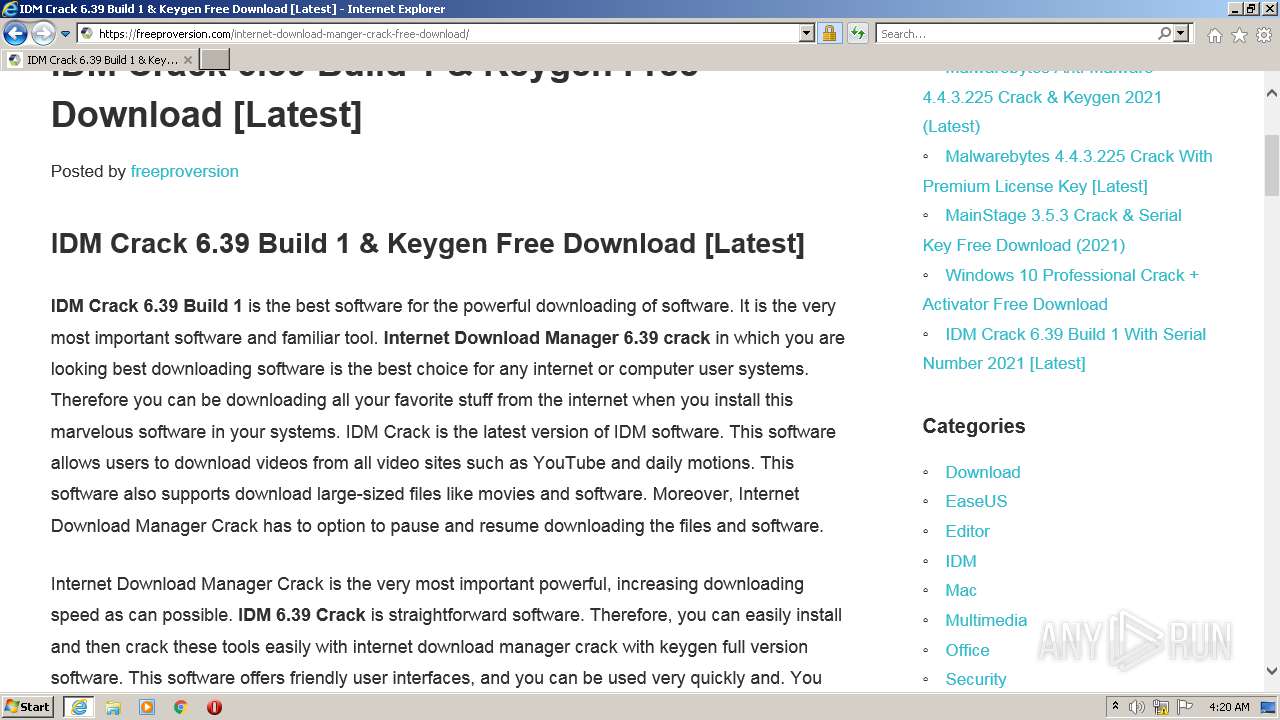Viewport: 1280px width, 720px height.
Task: Click the Categories sidebar heading
Action: [x=974, y=426]
